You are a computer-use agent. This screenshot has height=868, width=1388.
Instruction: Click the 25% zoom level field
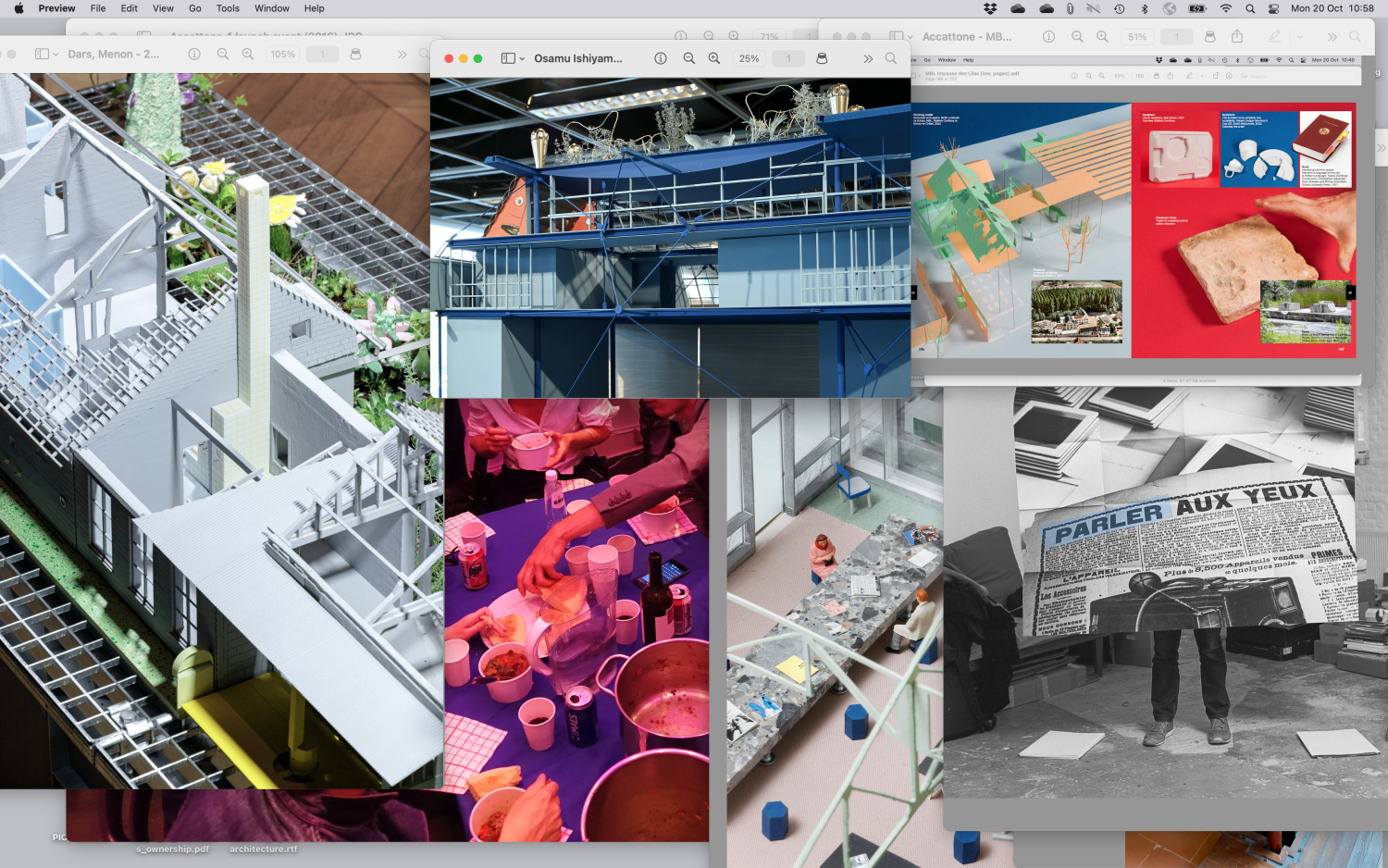[749, 58]
